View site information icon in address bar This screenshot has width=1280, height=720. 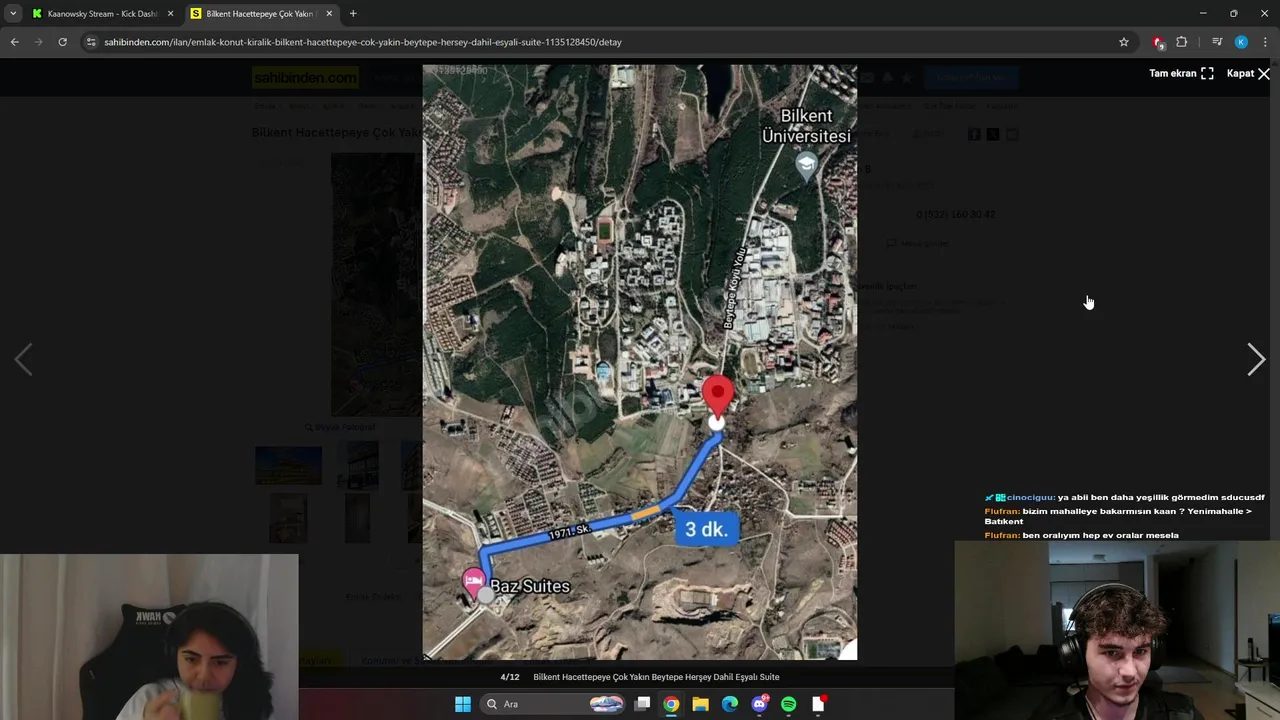point(91,42)
